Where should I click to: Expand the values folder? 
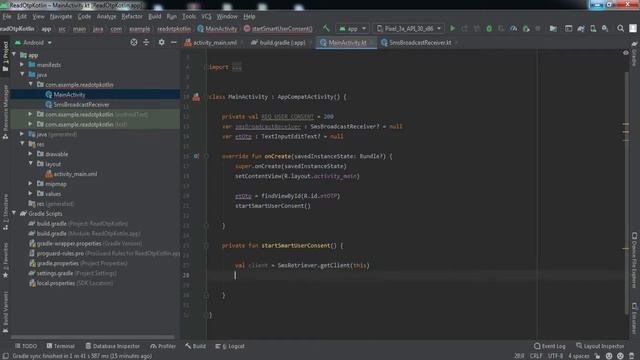click(x=31, y=193)
